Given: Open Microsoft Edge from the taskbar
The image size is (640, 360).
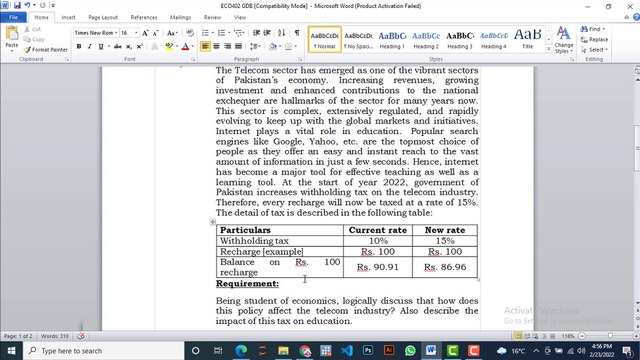Looking at the screenshot, I should (x=241, y=351).
